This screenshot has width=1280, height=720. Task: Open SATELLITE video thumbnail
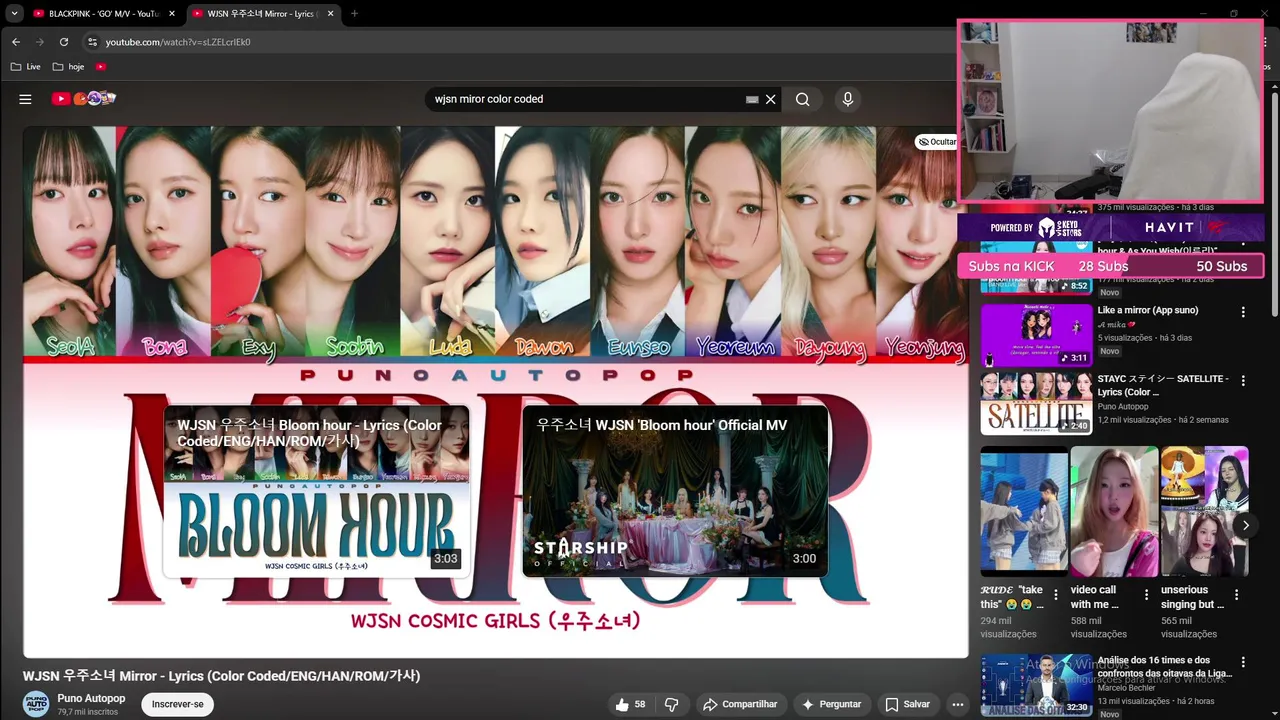click(x=1036, y=404)
